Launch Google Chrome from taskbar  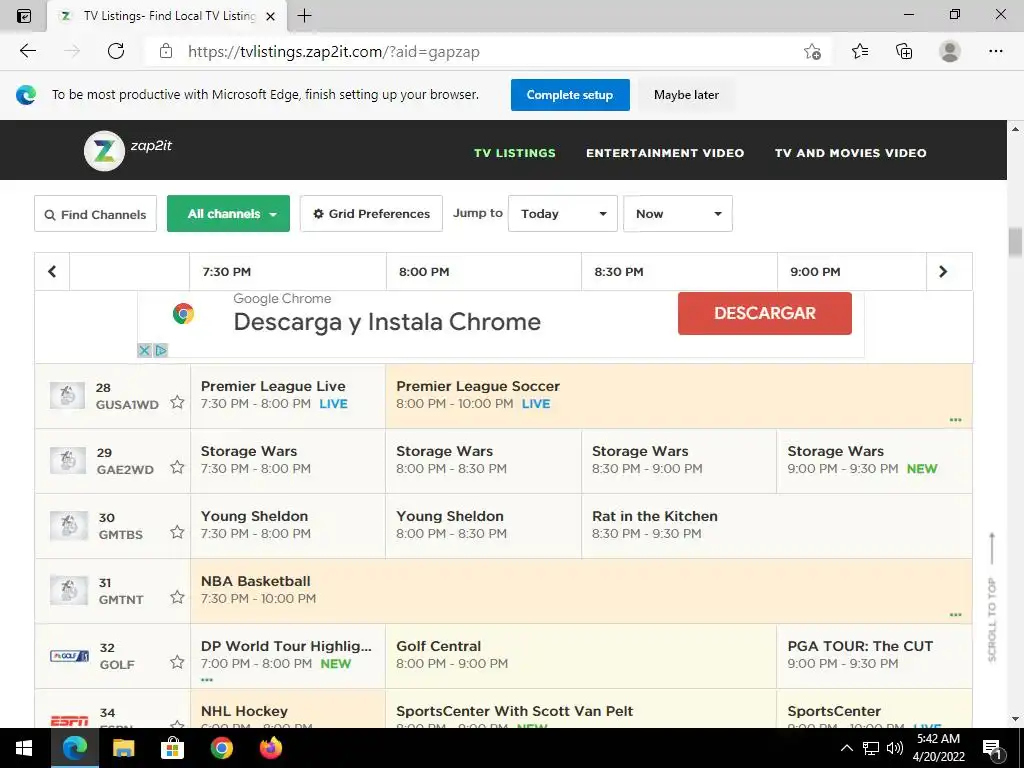(221, 748)
